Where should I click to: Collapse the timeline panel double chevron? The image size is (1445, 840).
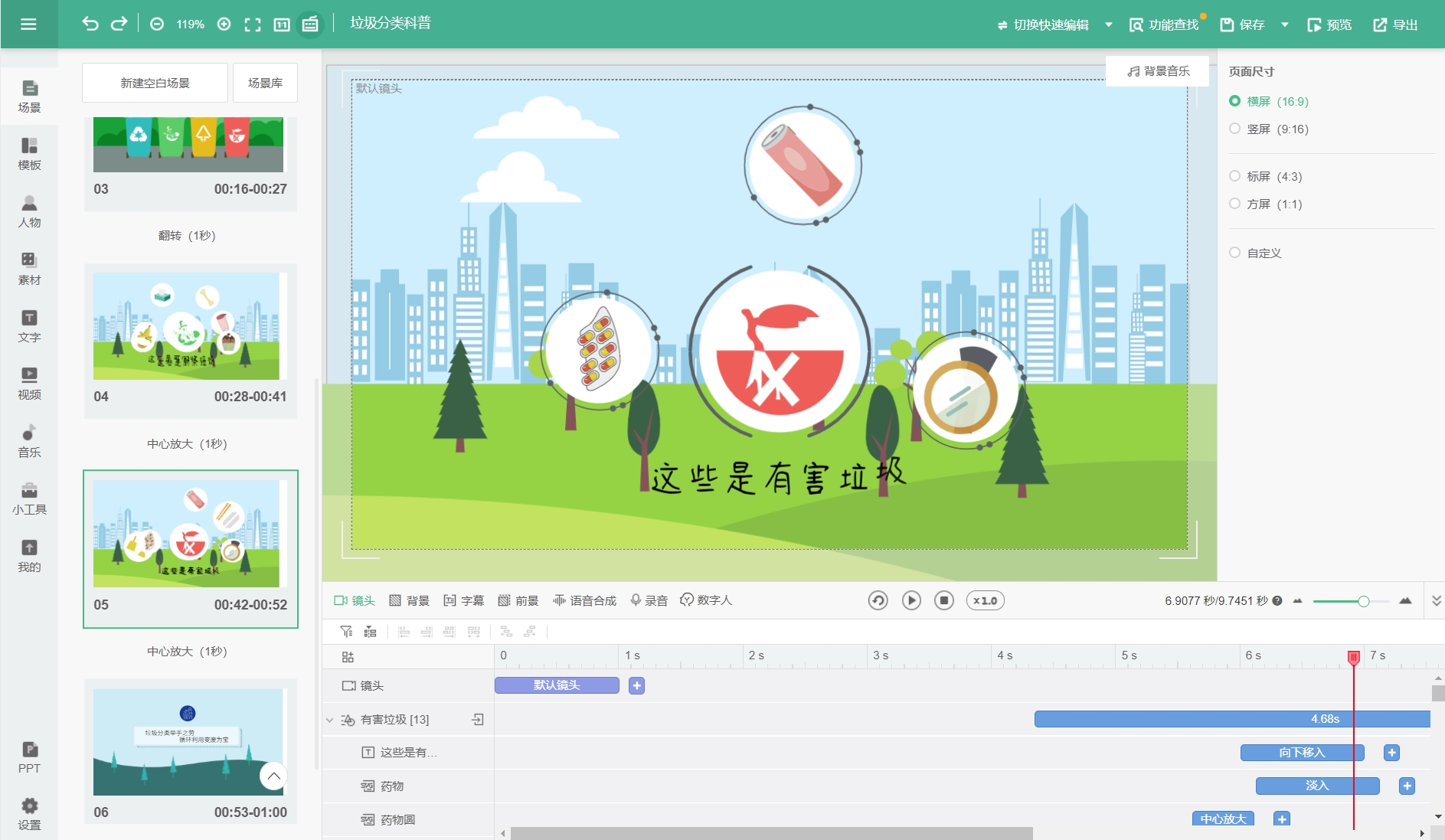[1437, 601]
